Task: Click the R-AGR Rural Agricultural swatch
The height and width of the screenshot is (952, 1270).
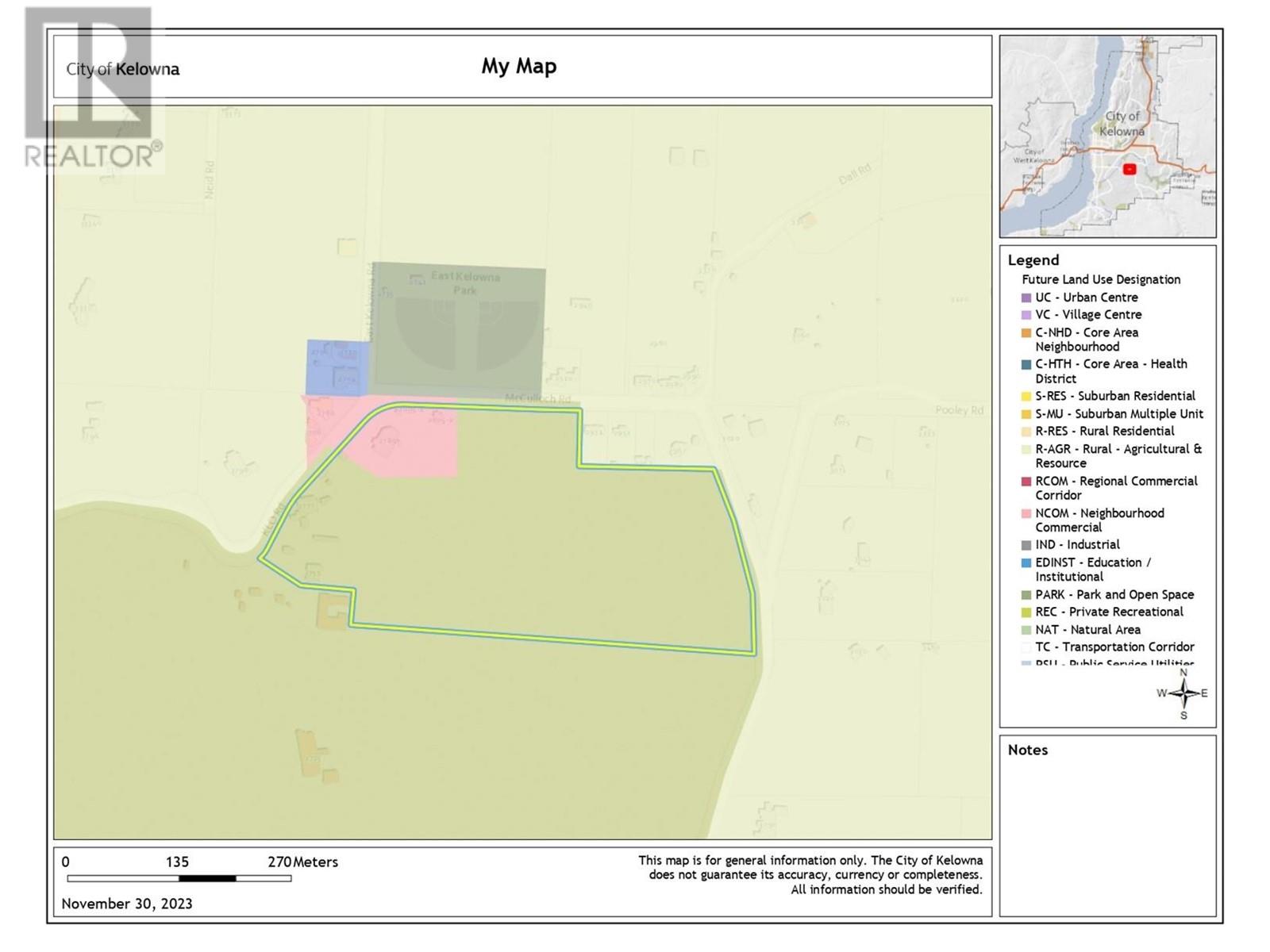Action: 1026,449
